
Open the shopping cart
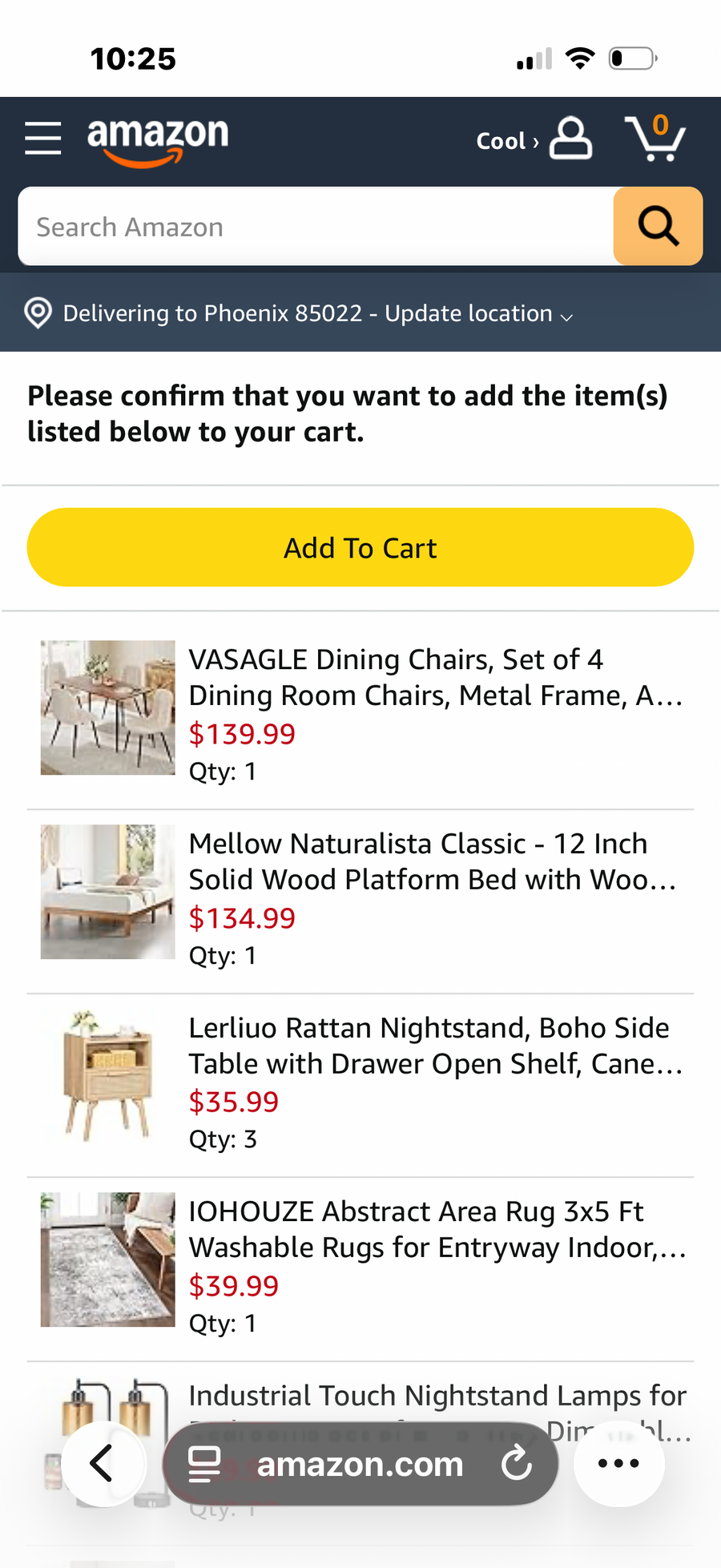point(655,138)
